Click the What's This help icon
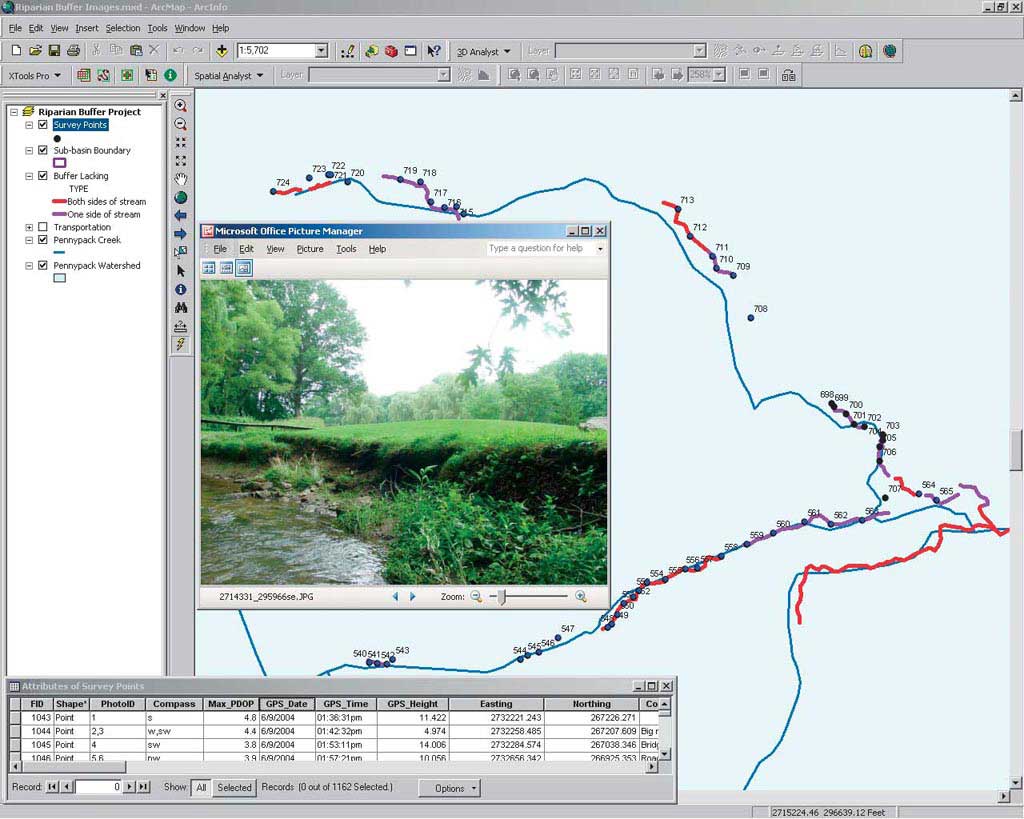 434,51
